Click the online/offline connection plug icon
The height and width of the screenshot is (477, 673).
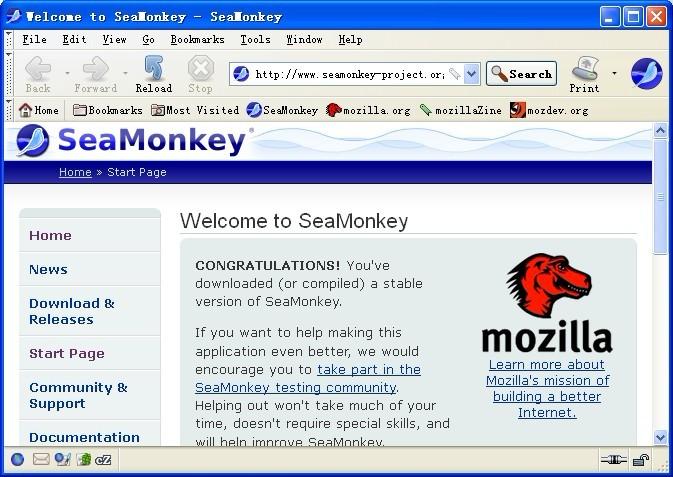613,460
